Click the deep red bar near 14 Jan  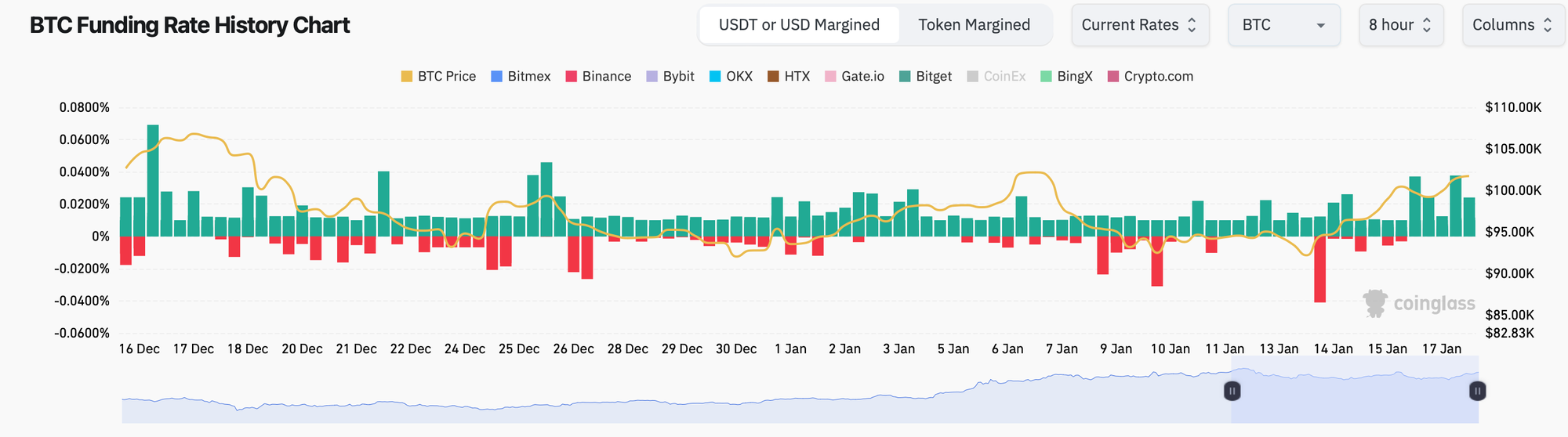pyautogui.click(x=1320, y=269)
